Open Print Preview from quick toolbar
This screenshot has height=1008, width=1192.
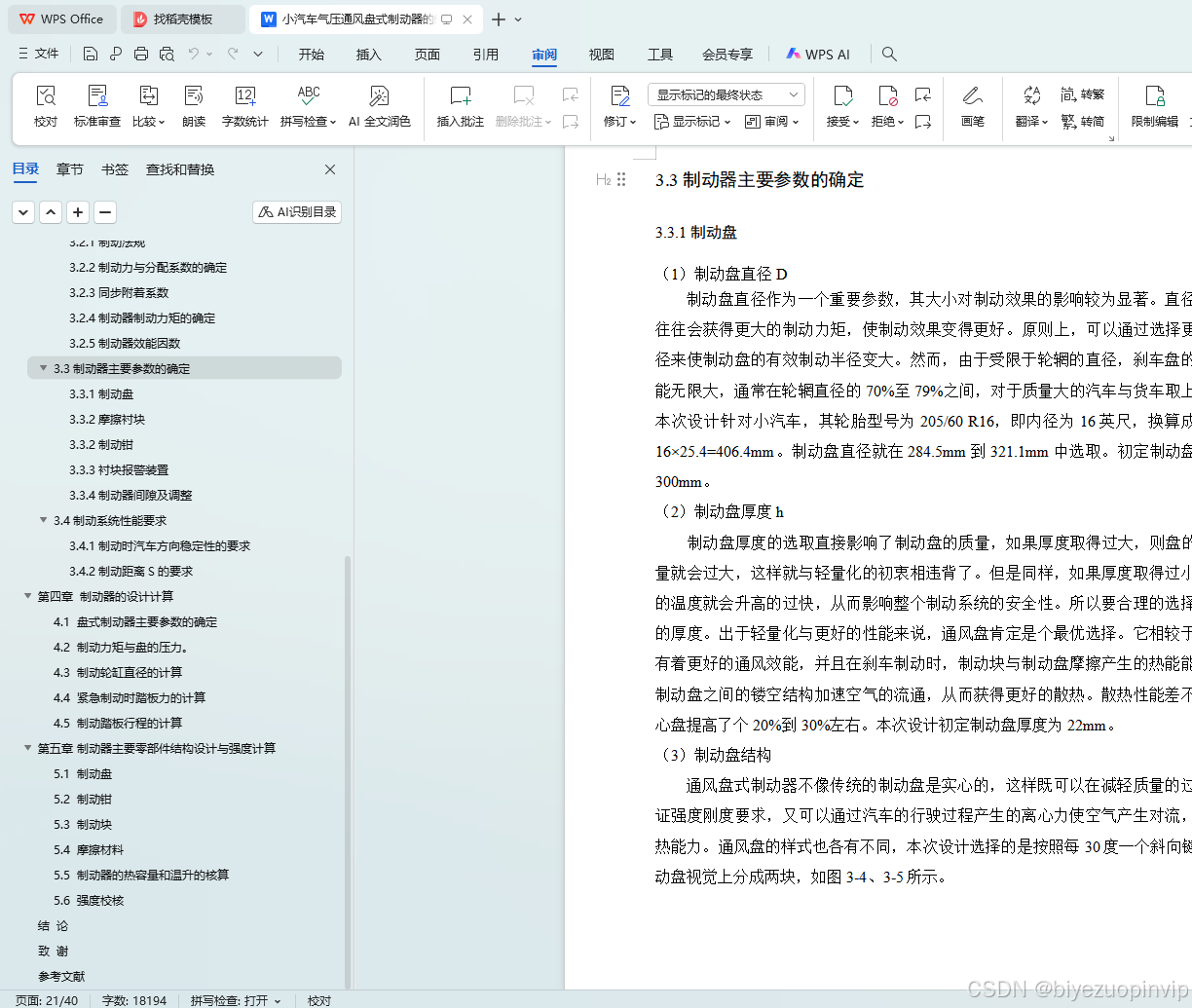[167, 54]
